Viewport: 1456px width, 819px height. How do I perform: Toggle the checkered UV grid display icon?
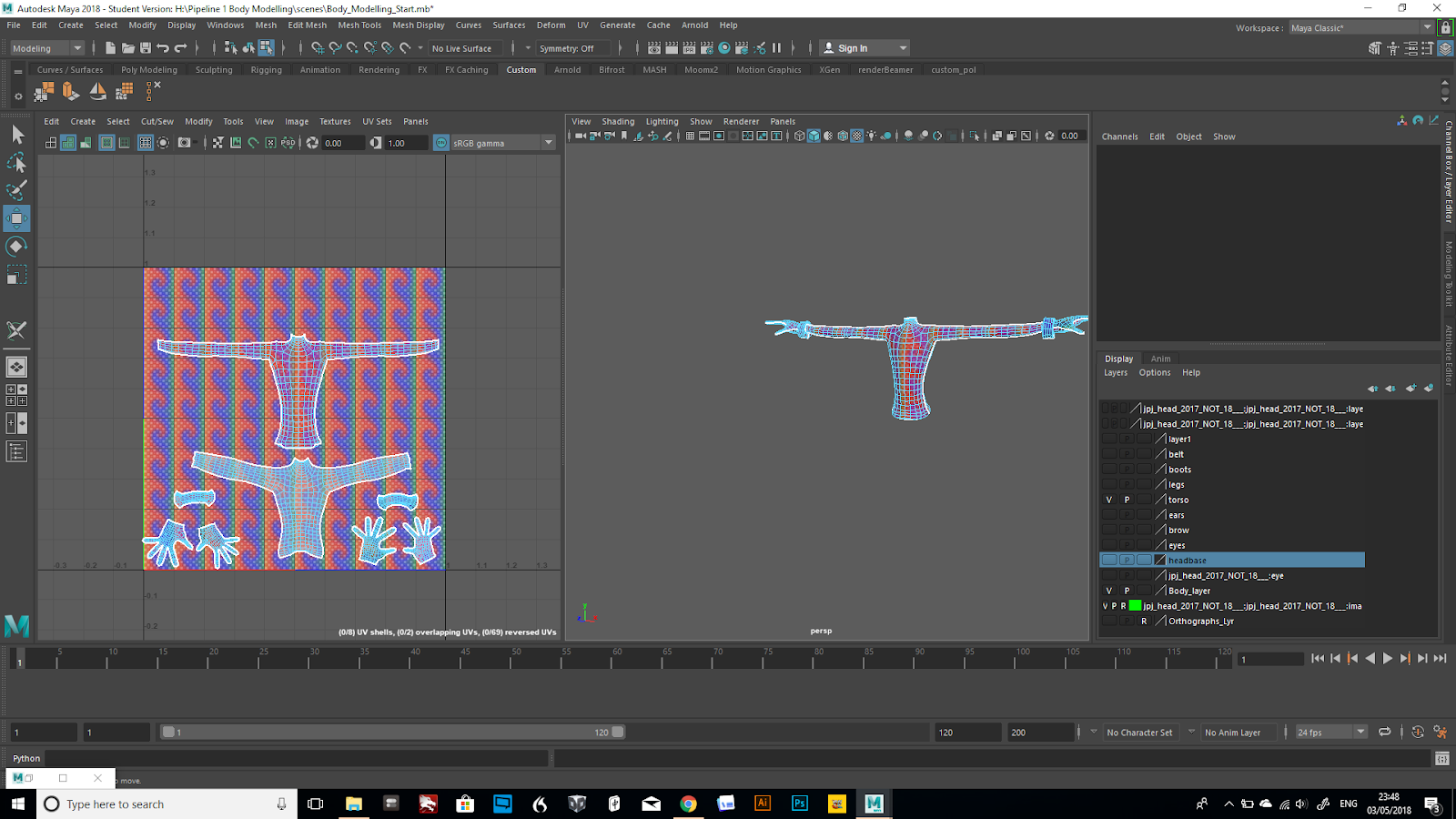coord(145,143)
